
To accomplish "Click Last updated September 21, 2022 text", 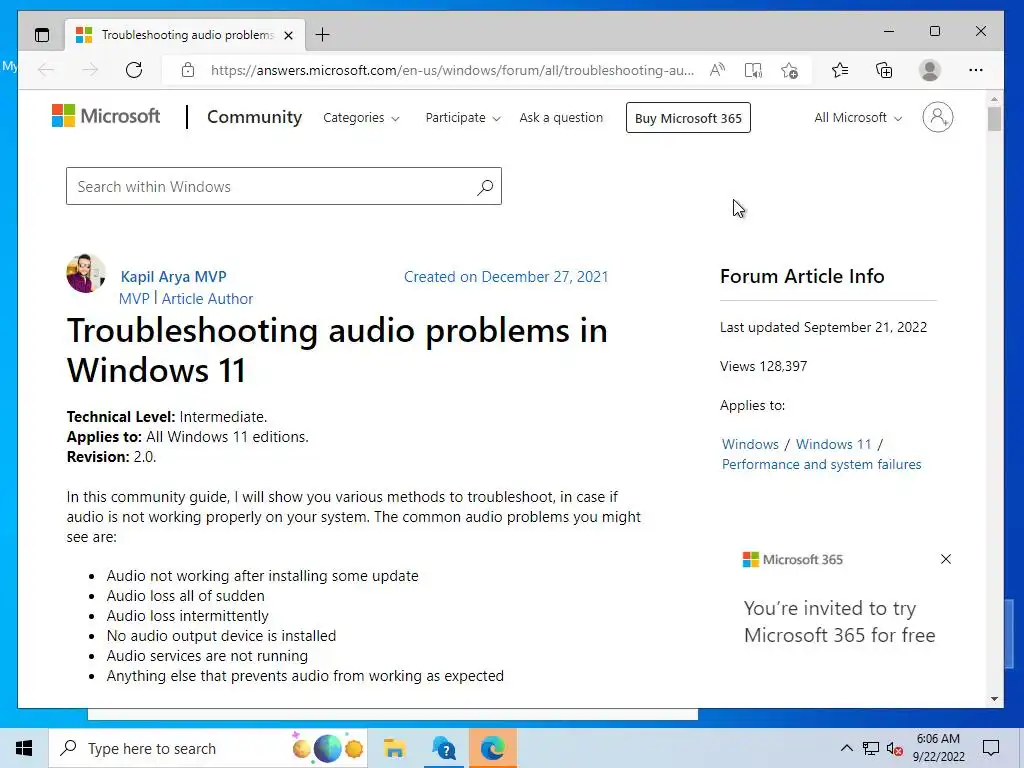I will point(824,327).
